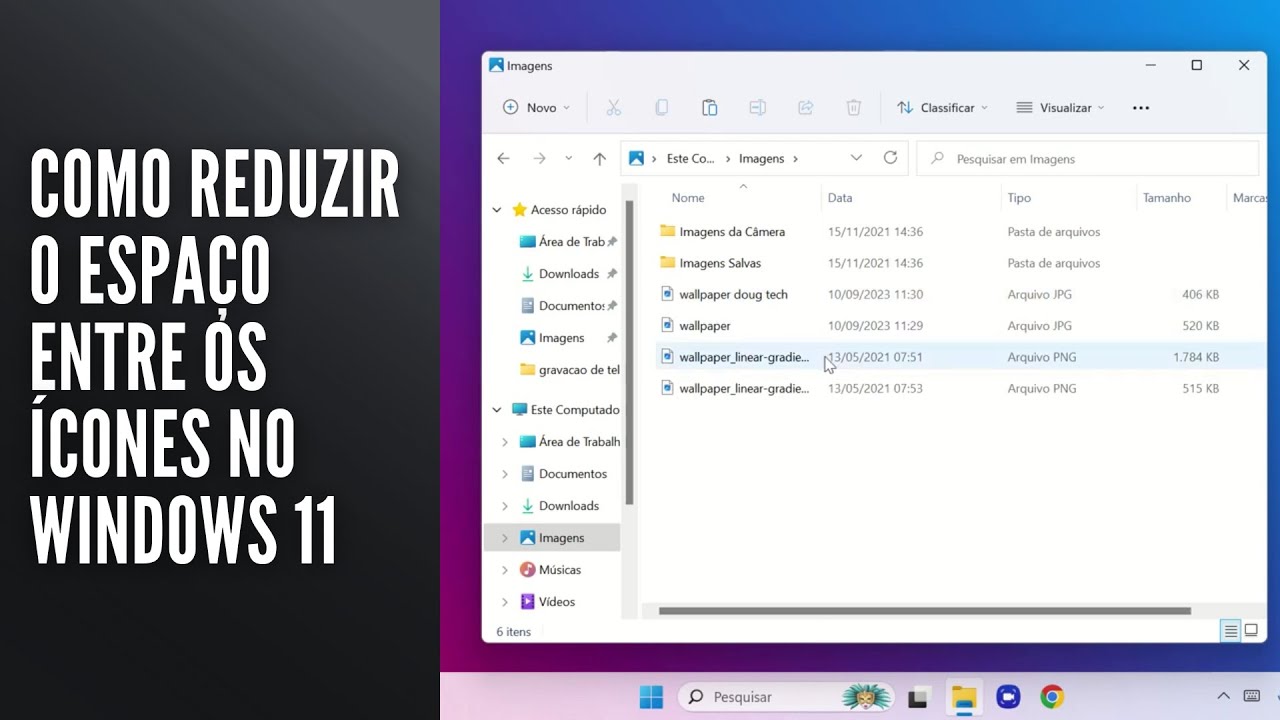This screenshot has width=1280, height=720.
Task: Expand address bar history dropdown
Action: (856, 158)
